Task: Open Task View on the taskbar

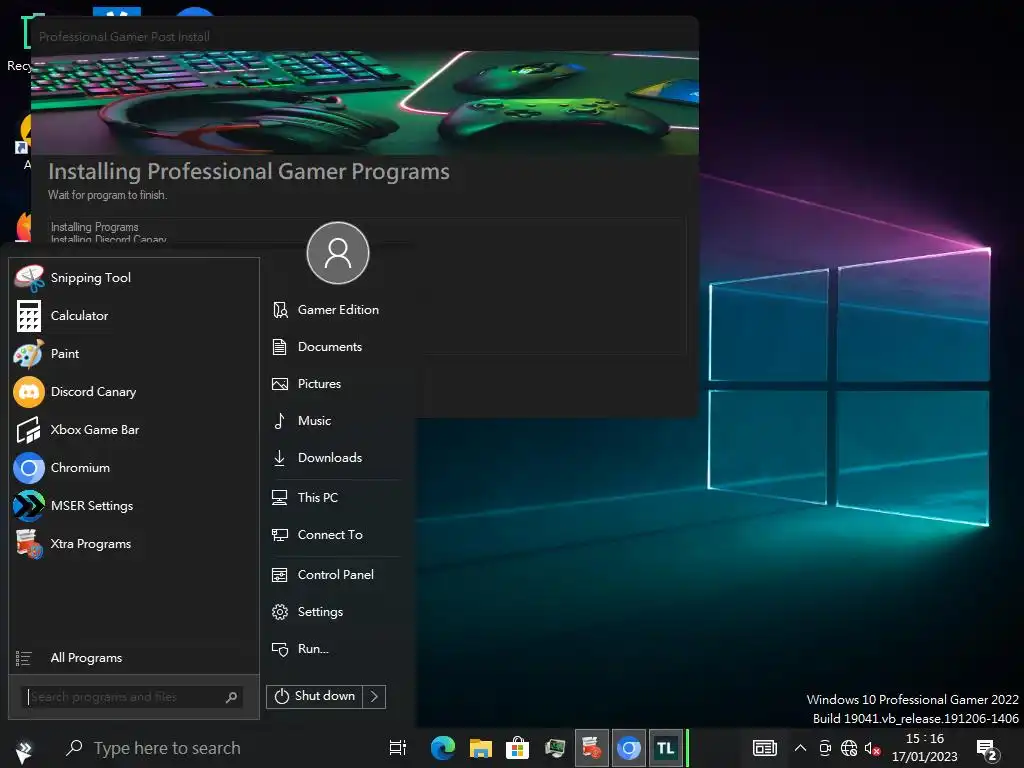Action: pyautogui.click(x=397, y=748)
